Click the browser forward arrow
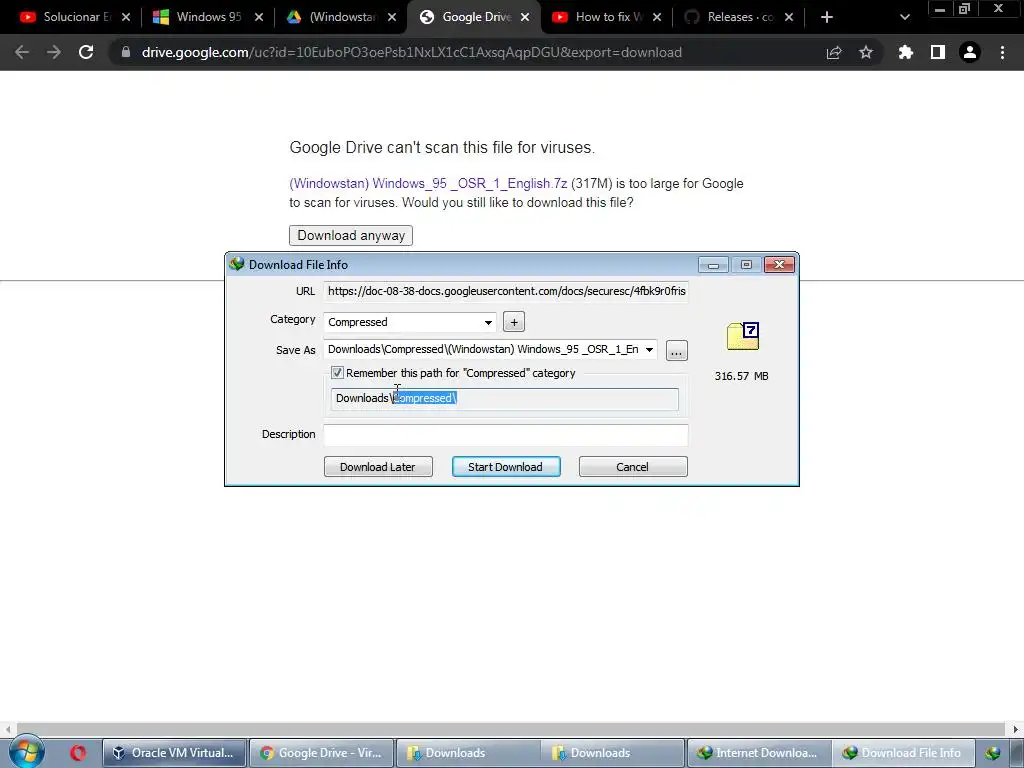This screenshot has height=768, width=1024. click(54, 52)
